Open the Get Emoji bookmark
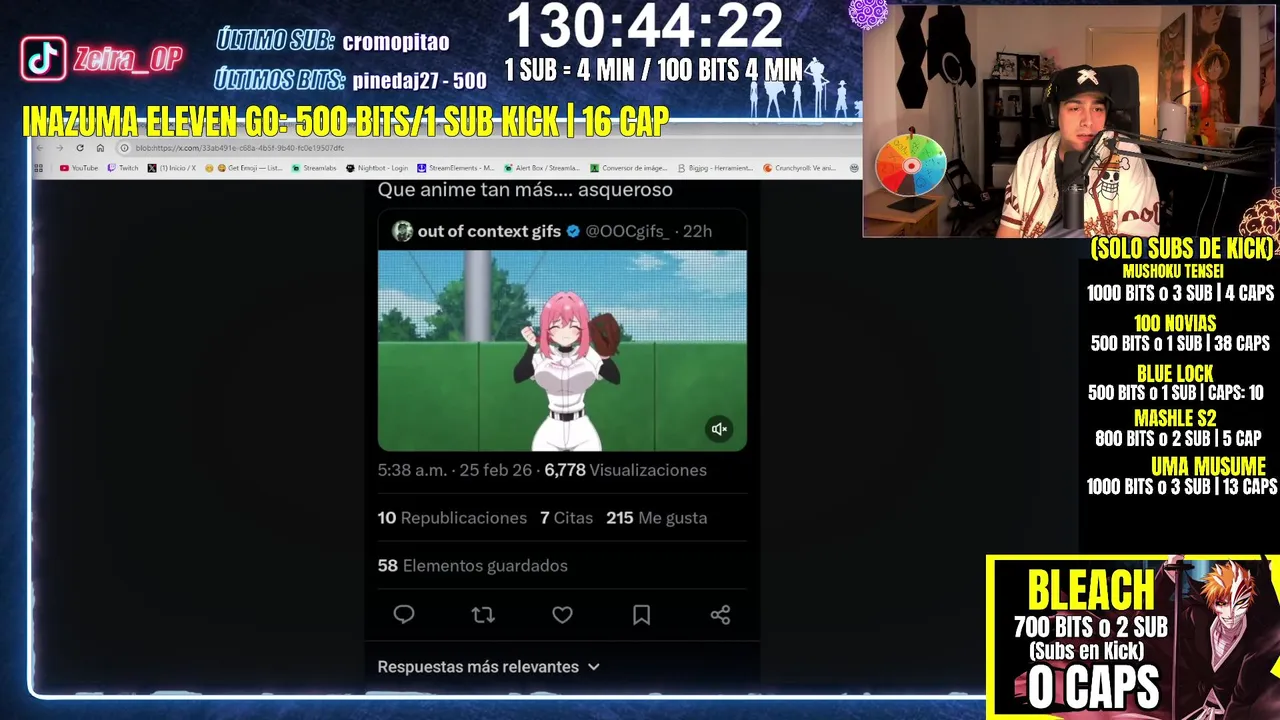Image resolution: width=1280 pixels, height=720 pixels. coord(244,168)
